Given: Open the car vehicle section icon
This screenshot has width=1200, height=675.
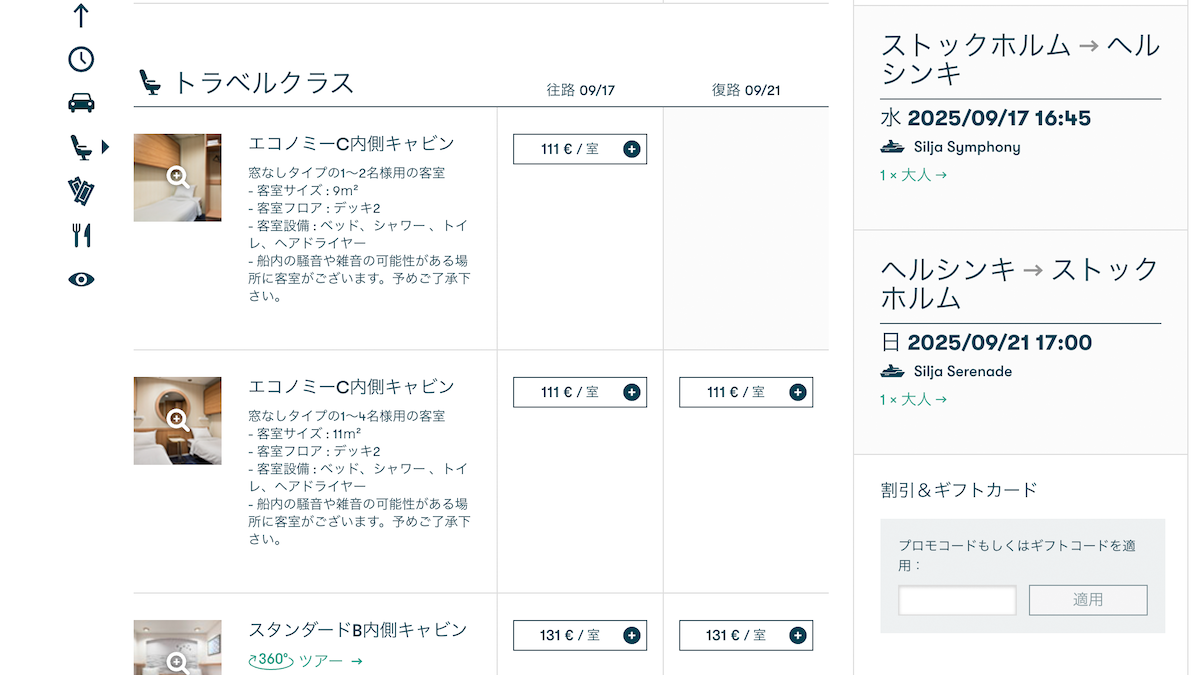Looking at the screenshot, I should tap(81, 102).
